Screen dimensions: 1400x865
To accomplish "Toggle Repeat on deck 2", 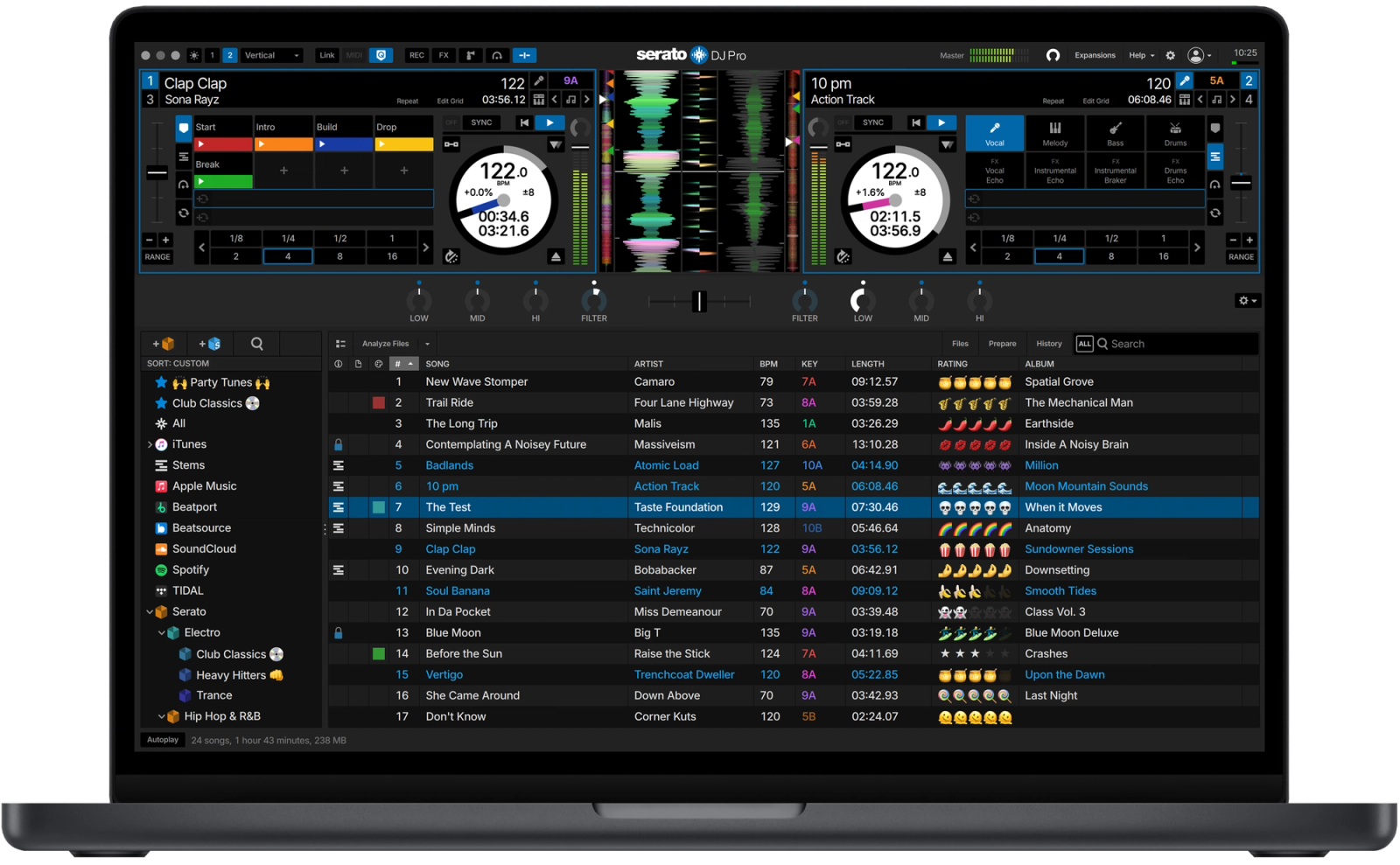I will tap(1053, 101).
